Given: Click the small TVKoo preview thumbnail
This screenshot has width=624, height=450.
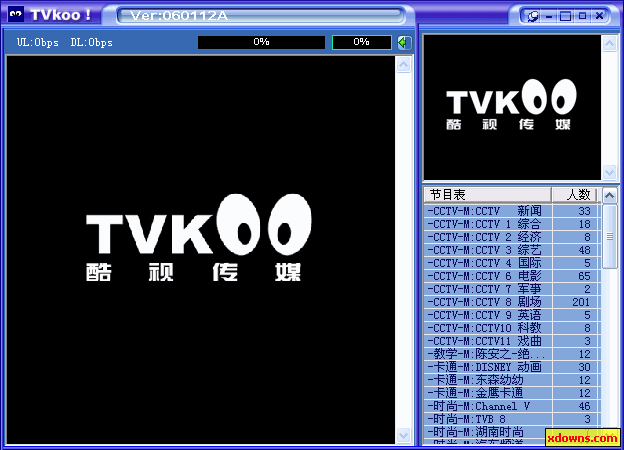Looking at the screenshot, I should (x=512, y=107).
